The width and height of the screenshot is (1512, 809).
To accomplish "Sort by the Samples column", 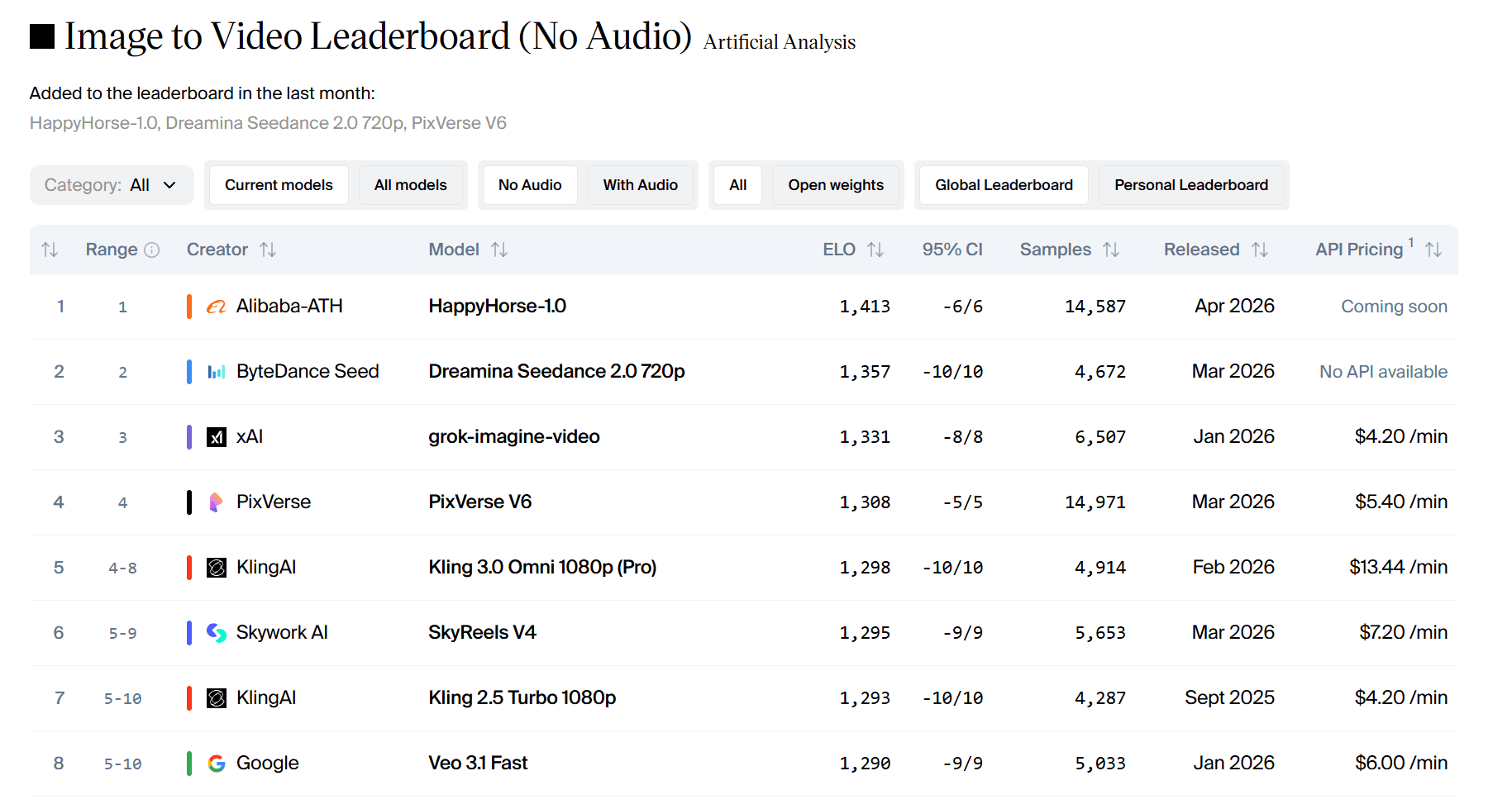I will click(x=1111, y=250).
